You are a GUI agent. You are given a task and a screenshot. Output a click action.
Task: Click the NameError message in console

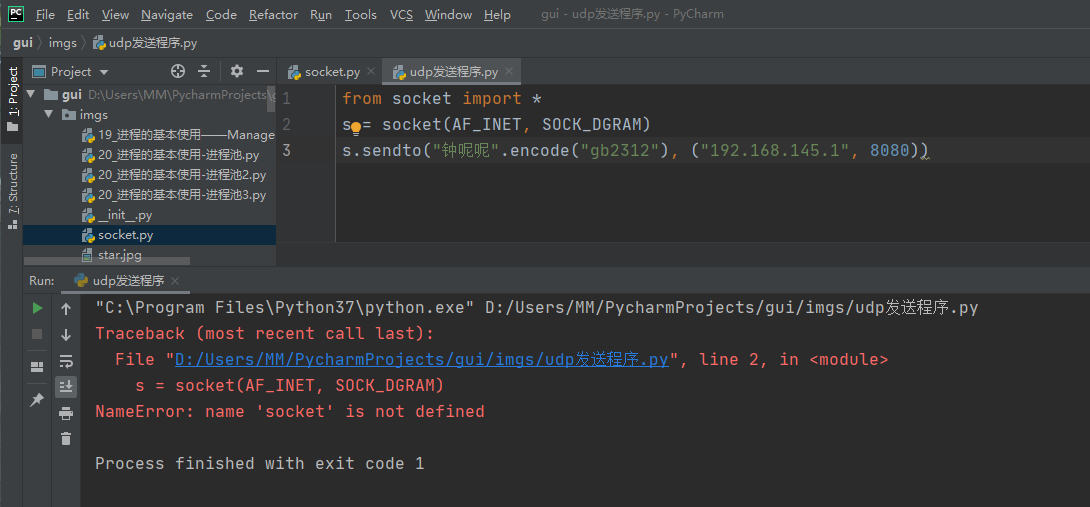[290, 412]
